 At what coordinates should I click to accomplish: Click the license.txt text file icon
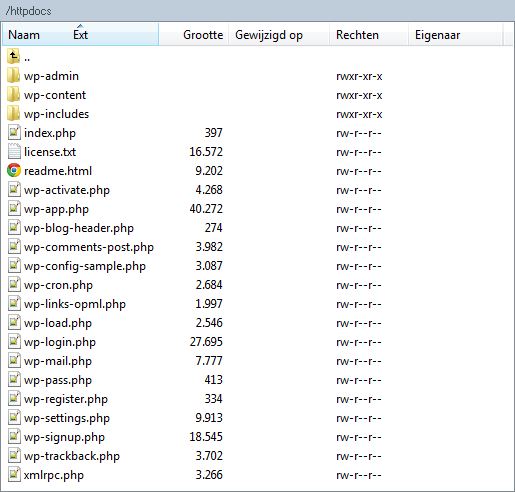click(14, 152)
